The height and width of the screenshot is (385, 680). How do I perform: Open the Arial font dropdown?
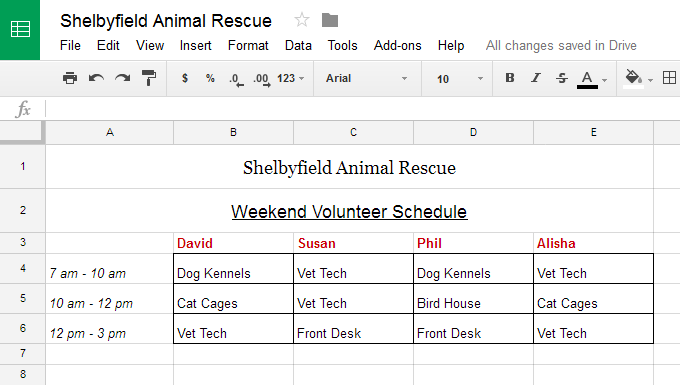[x=367, y=78]
